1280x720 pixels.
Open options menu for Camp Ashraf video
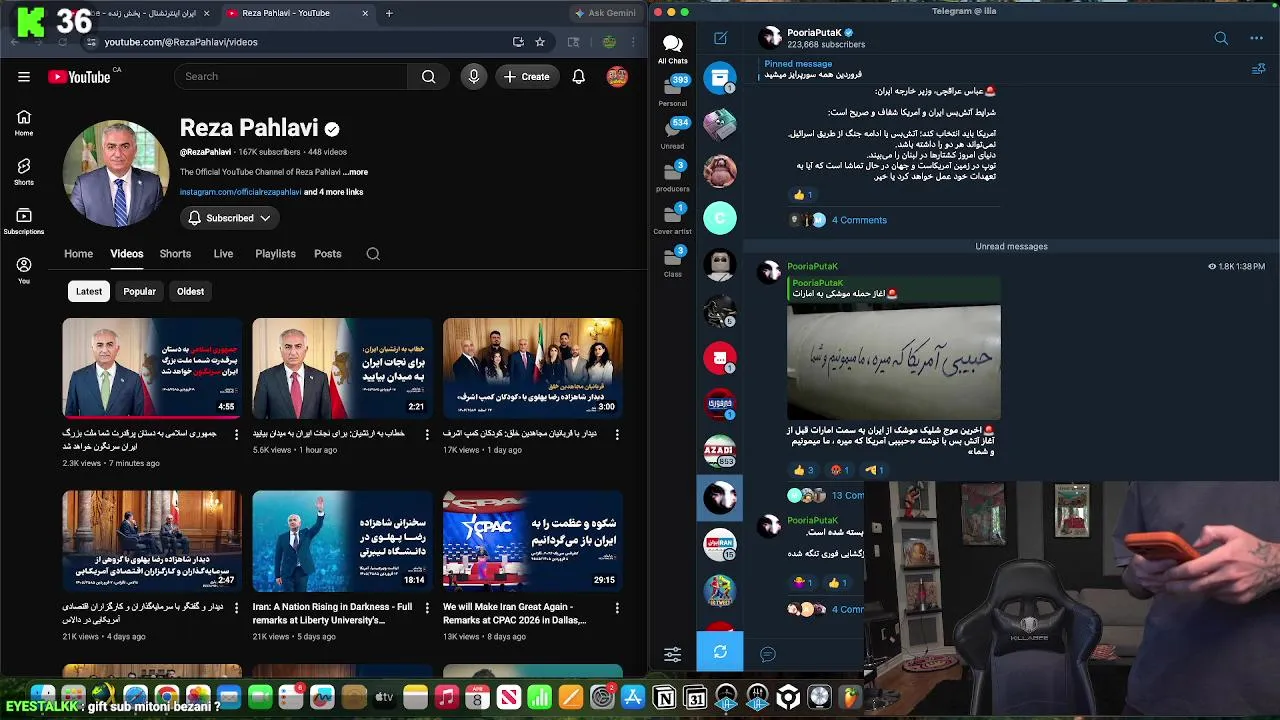click(617, 434)
